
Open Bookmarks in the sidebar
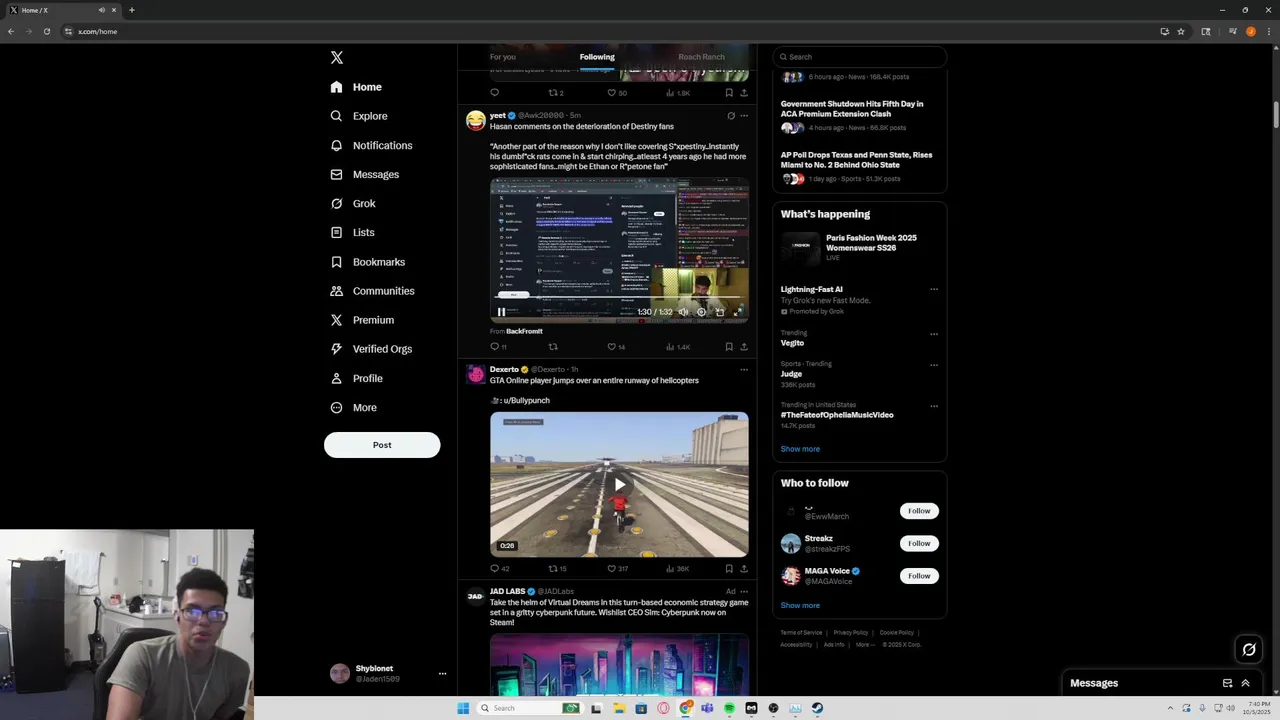(367, 262)
